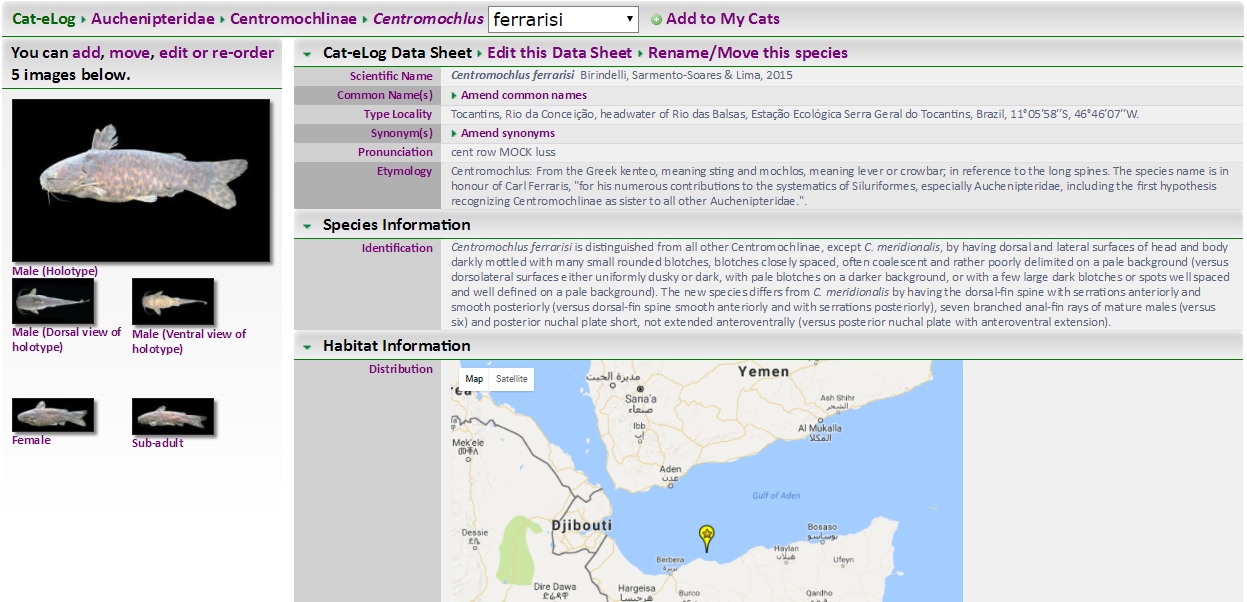Open Centromochlus genus breadcrumb
This screenshot has width=1247, height=602.
pos(428,19)
